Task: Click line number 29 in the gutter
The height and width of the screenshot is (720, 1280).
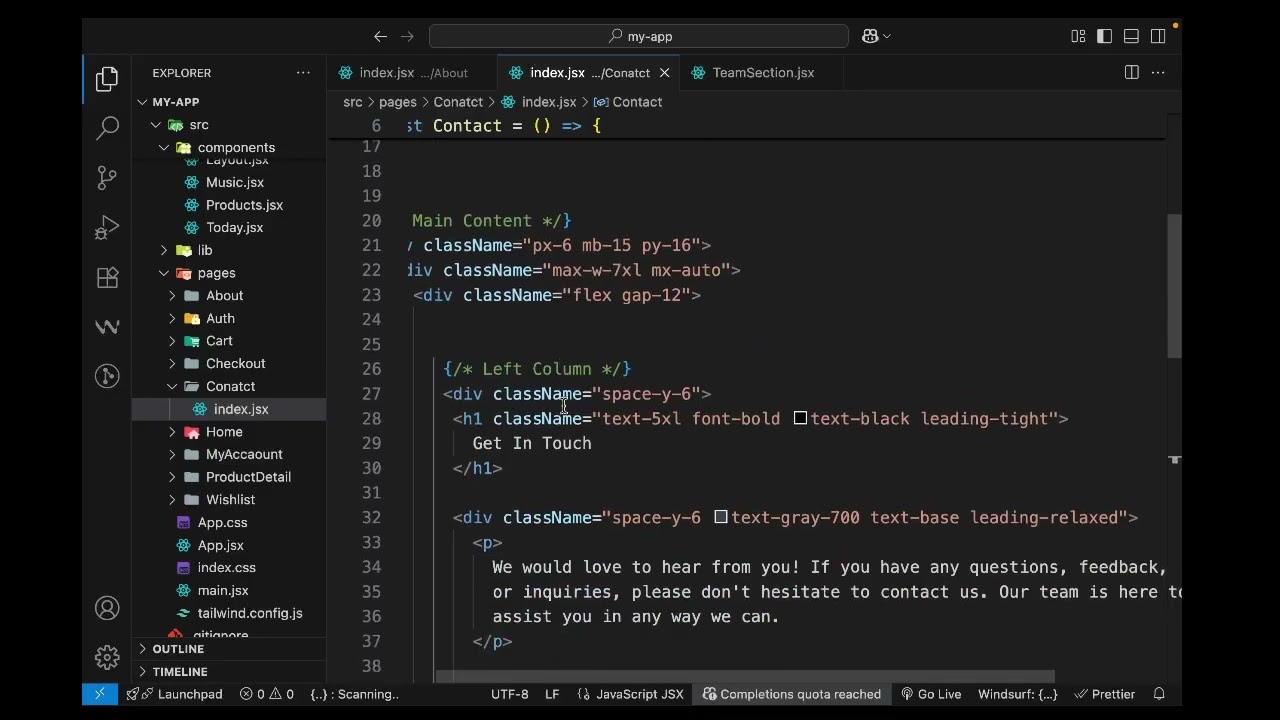Action: click(x=371, y=443)
